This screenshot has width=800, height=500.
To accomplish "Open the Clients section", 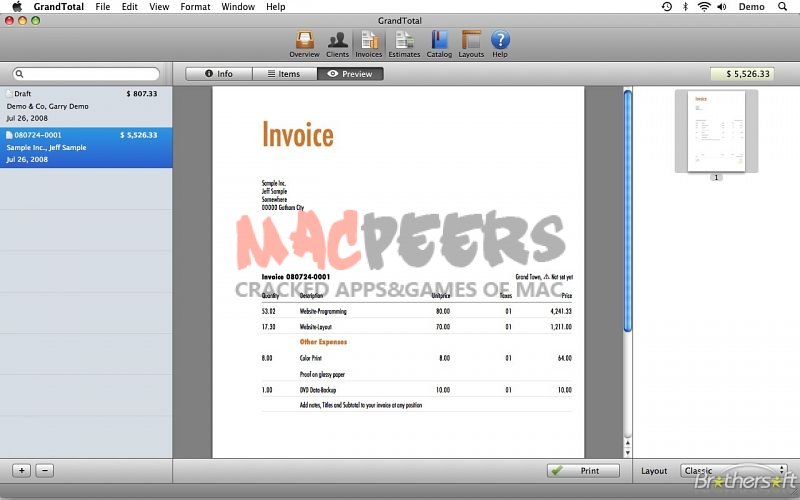I will tap(337, 42).
